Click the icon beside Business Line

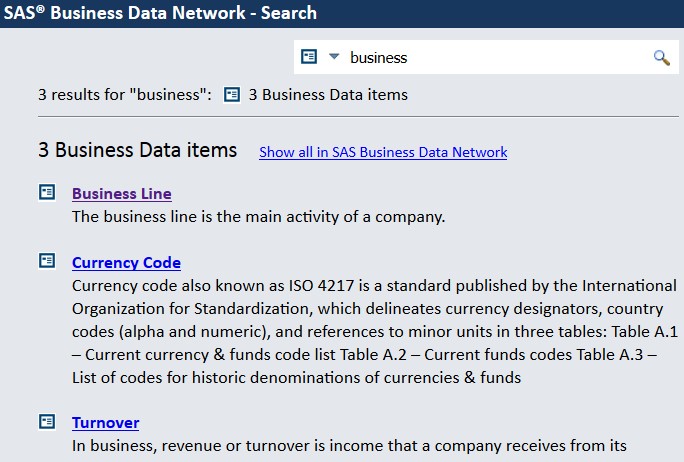pyautogui.click(x=47, y=192)
